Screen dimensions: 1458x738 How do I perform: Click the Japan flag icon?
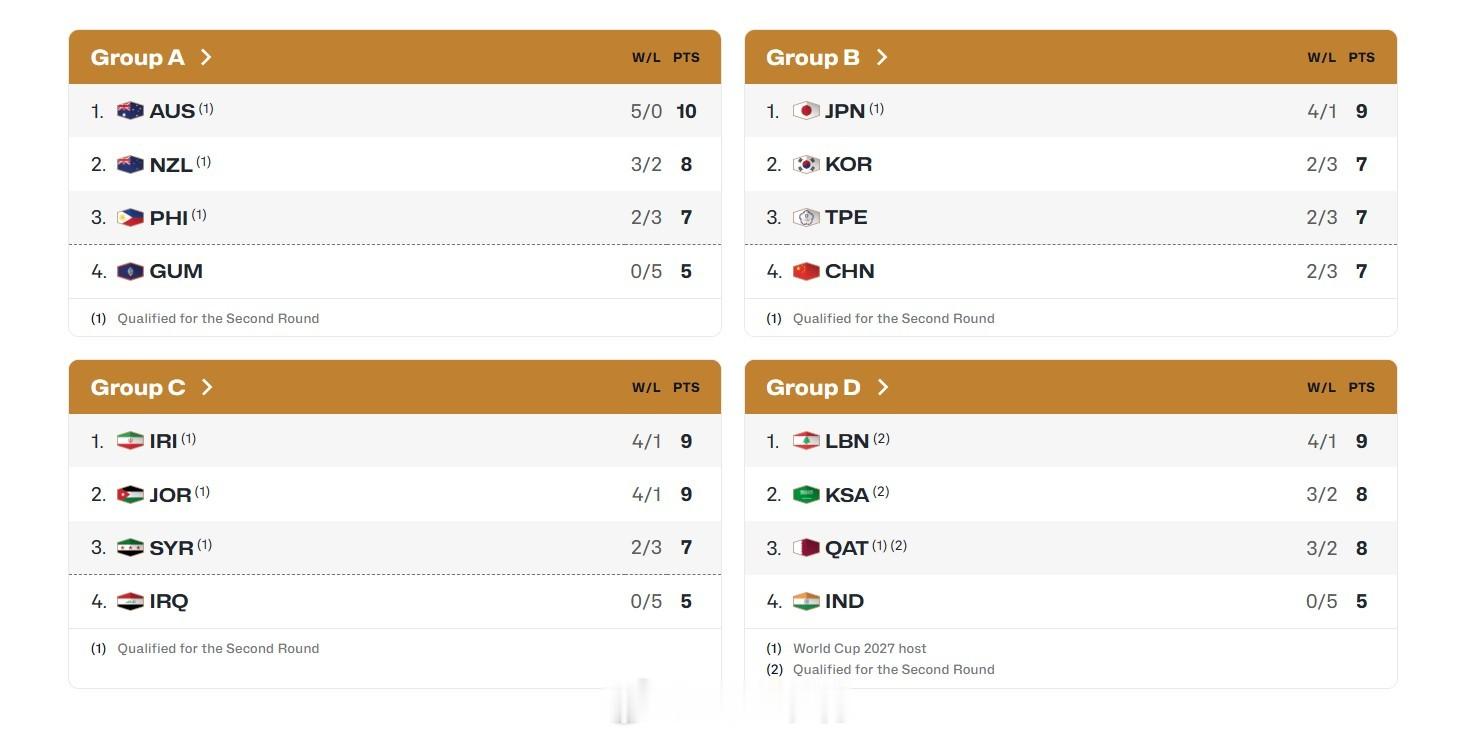pyautogui.click(x=806, y=111)
